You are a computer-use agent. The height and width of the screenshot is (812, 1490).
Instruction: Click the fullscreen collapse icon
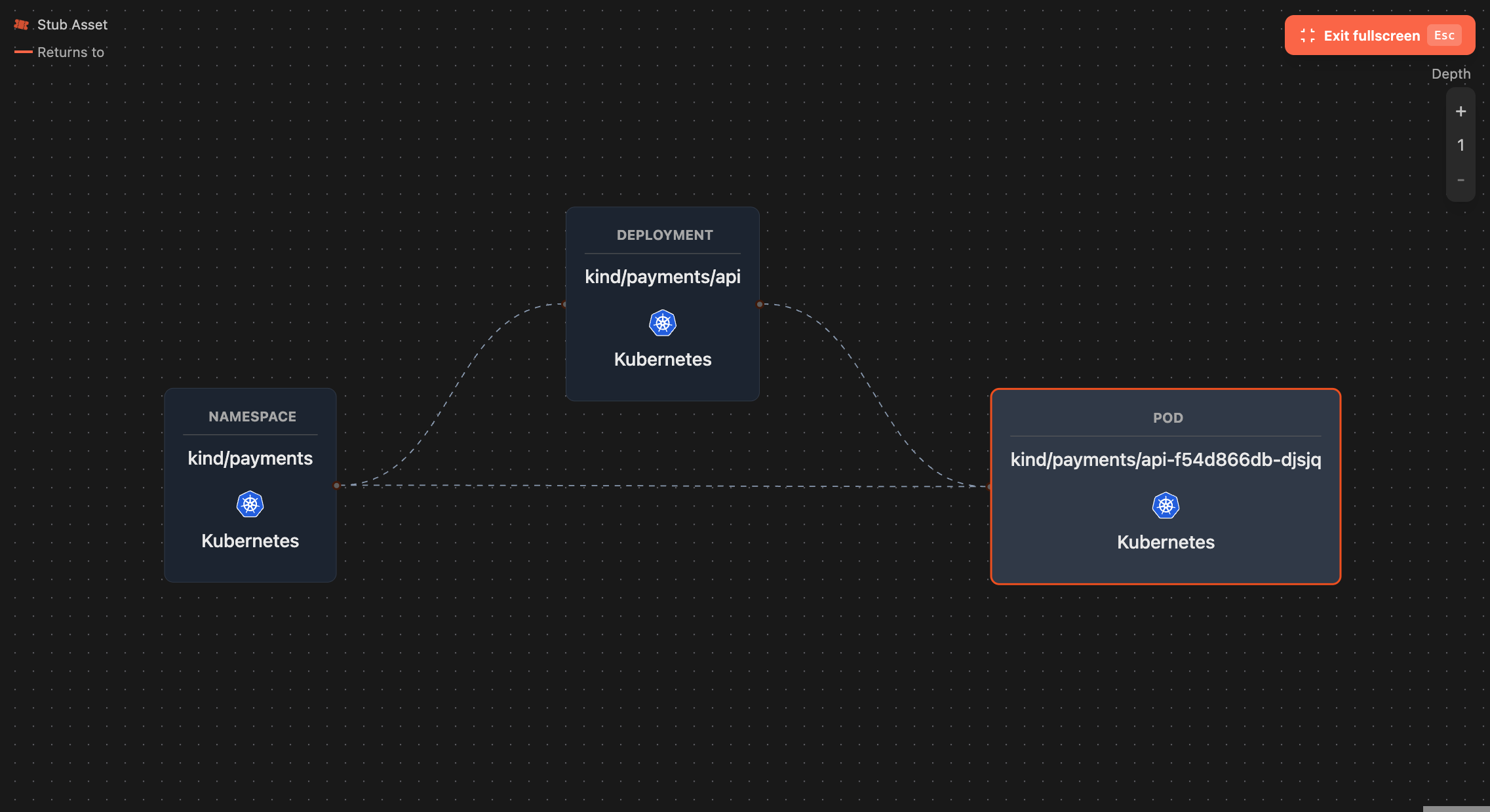[x=1307, y=35]
